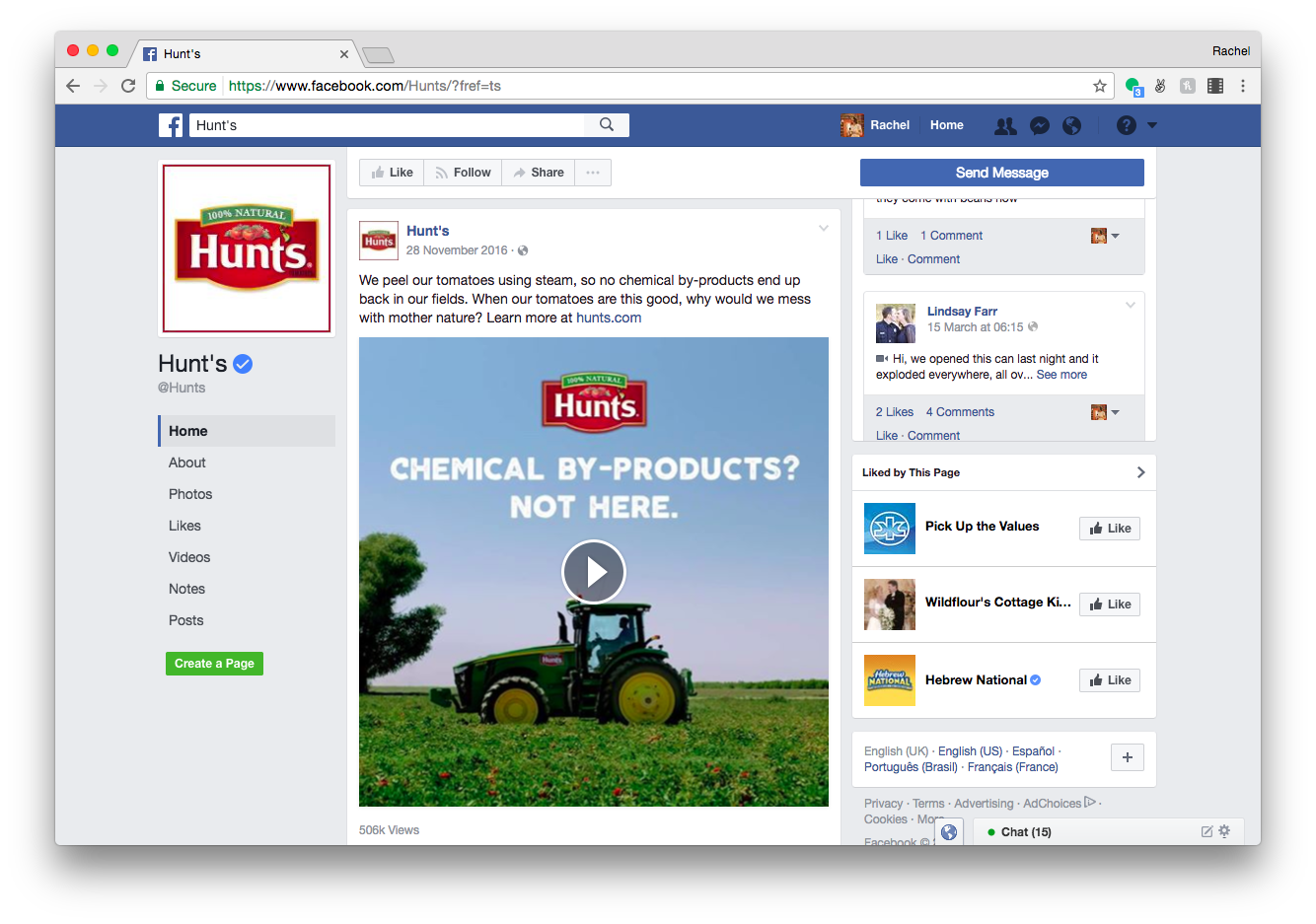Click the search magnifier button
The height and width of the screenshot is (924, 1316).
point(607,125)
